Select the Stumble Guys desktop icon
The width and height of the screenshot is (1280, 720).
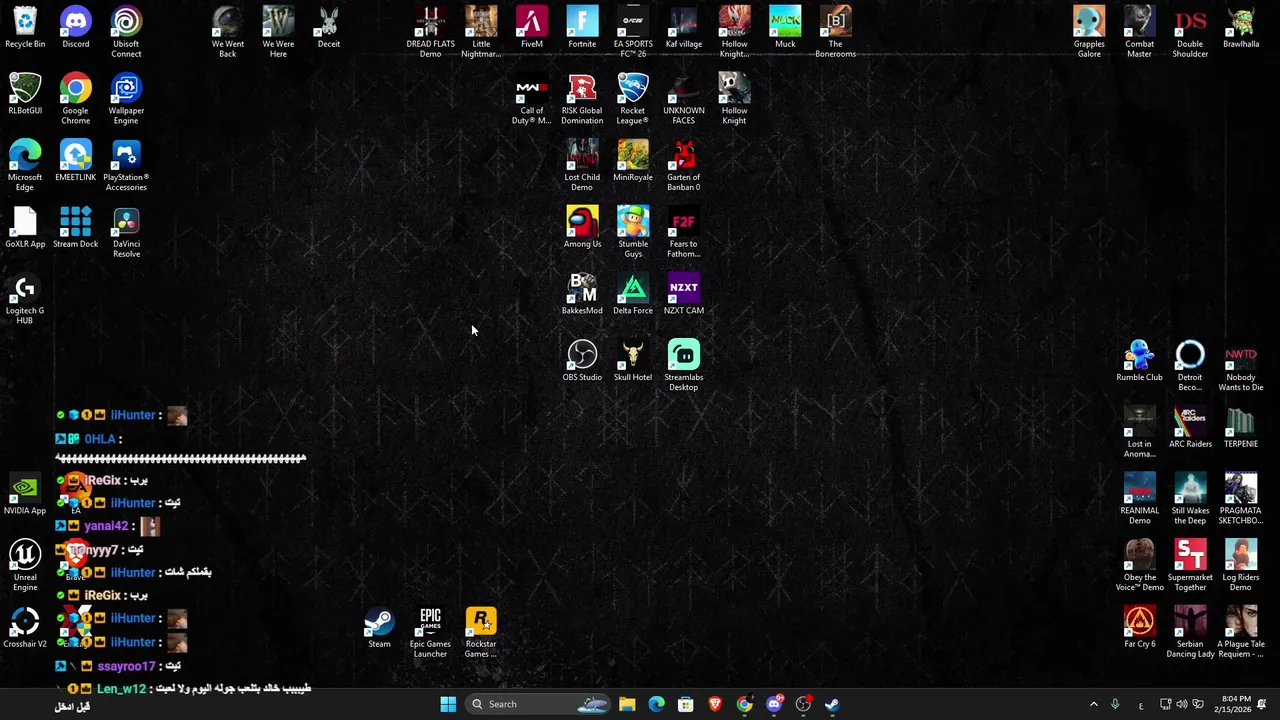pos(633,232)
